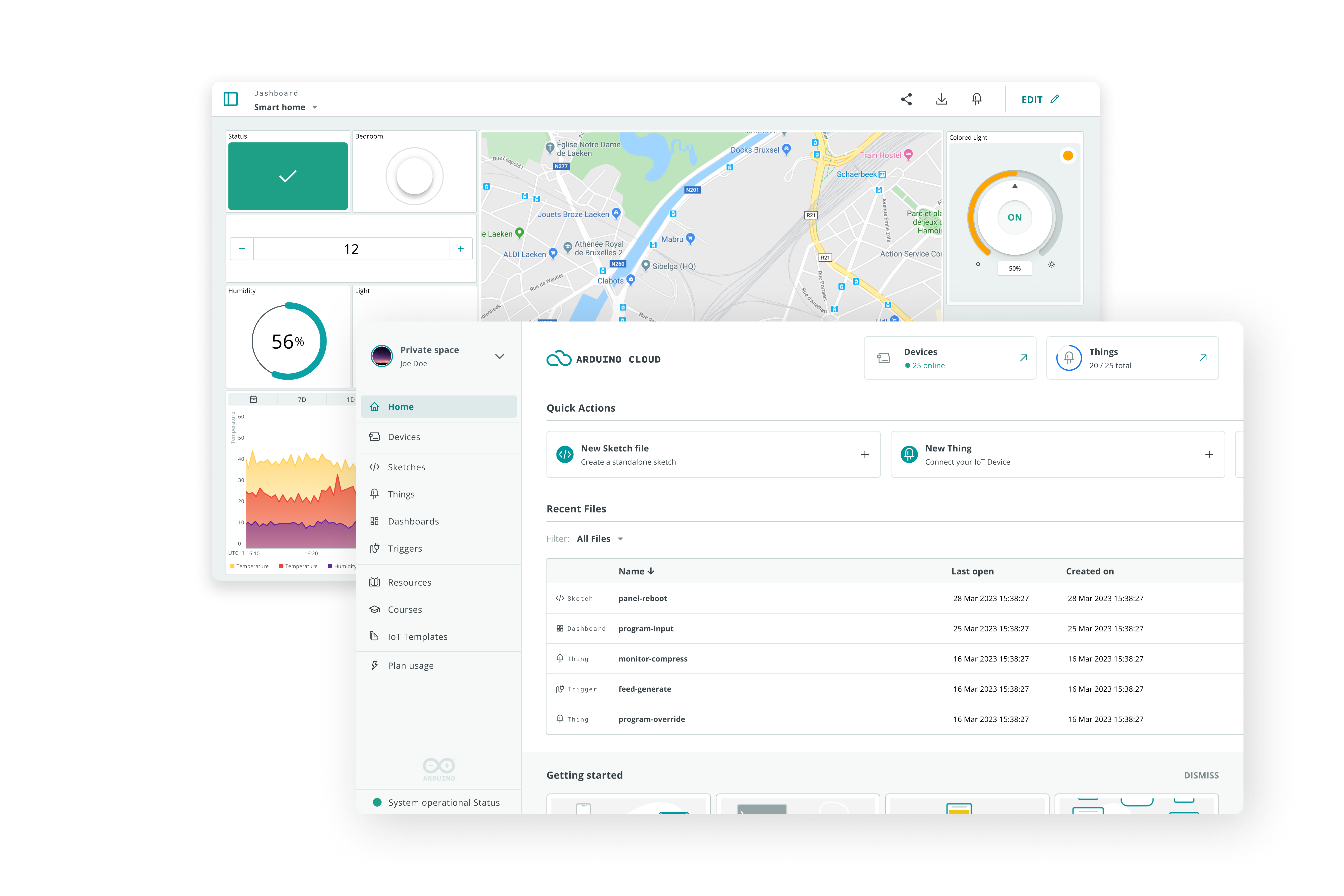Open Plan usage in the sidebar

439,666
